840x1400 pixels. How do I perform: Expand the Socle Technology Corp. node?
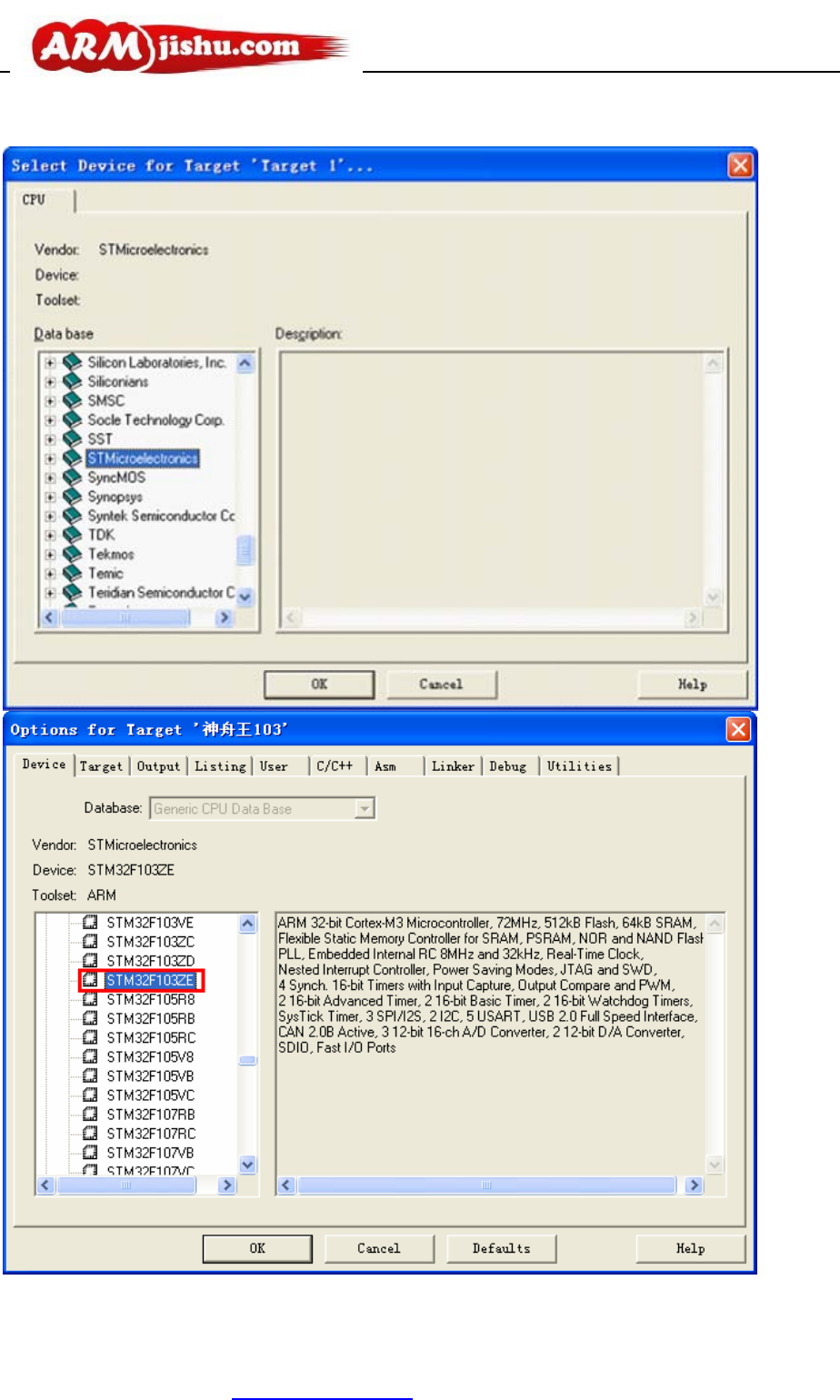(51, 420)
